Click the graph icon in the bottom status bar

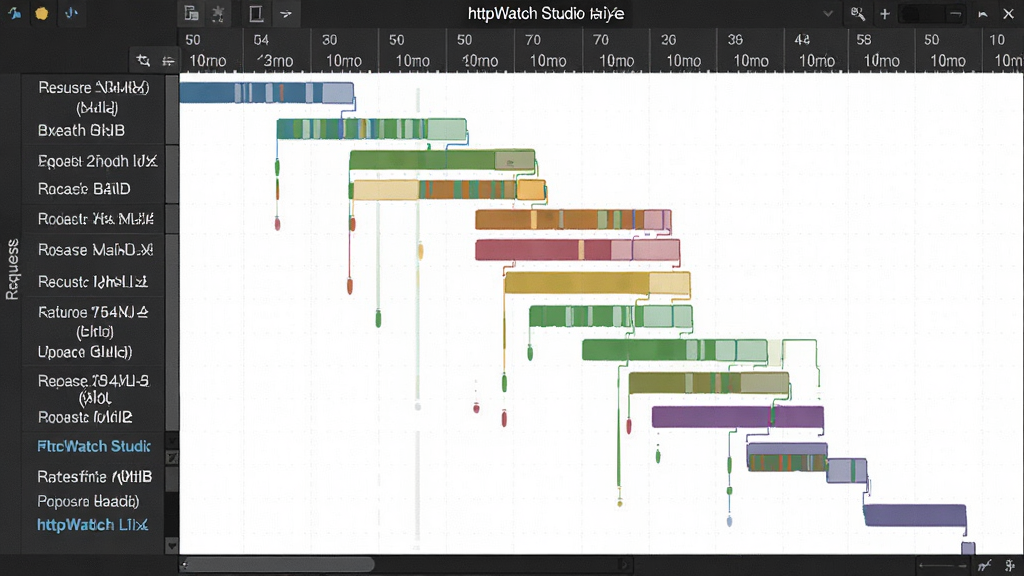coord(984,566)
